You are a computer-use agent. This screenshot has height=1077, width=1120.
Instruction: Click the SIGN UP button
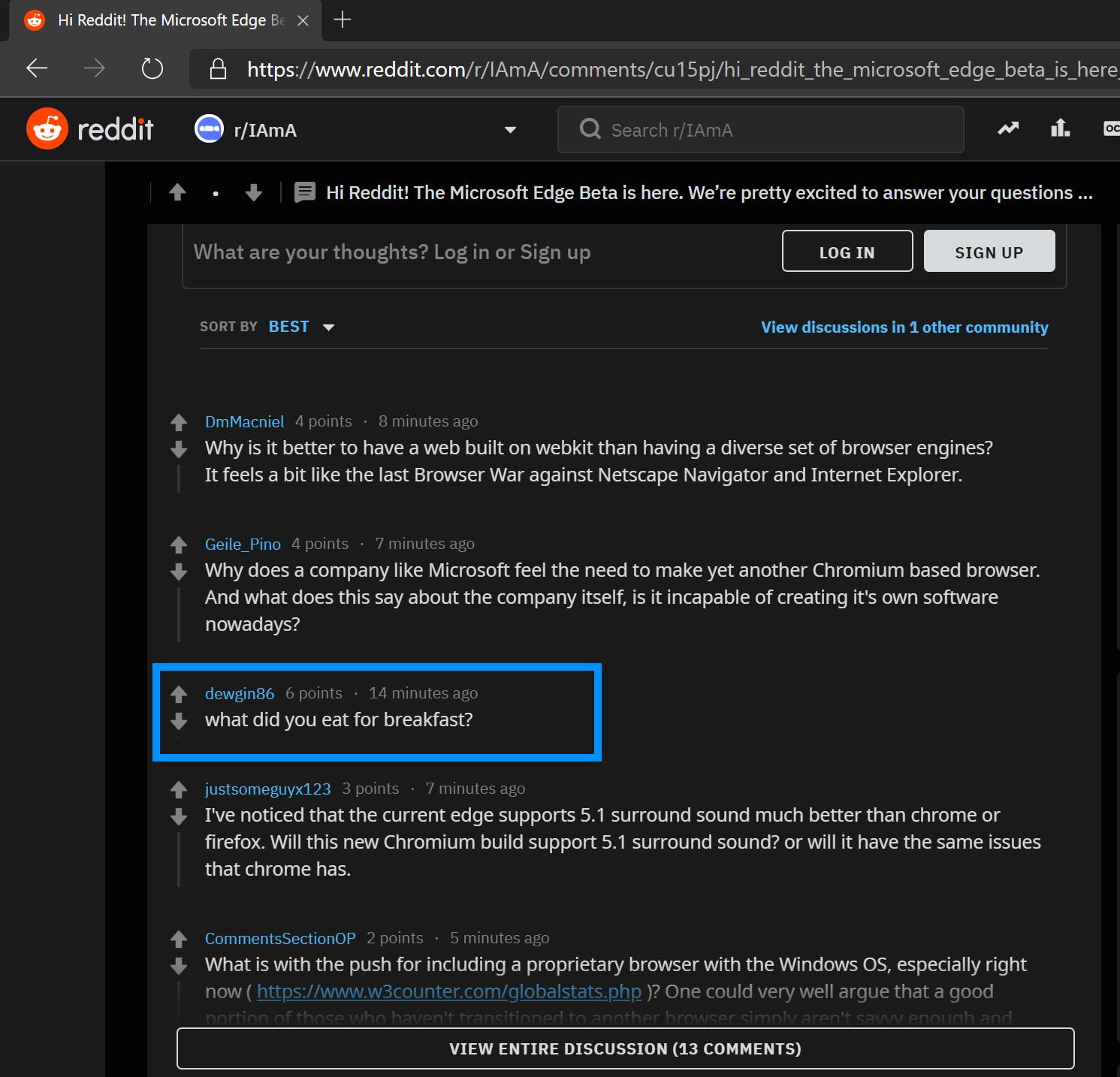pyautogui.click(x=989, y=251)
